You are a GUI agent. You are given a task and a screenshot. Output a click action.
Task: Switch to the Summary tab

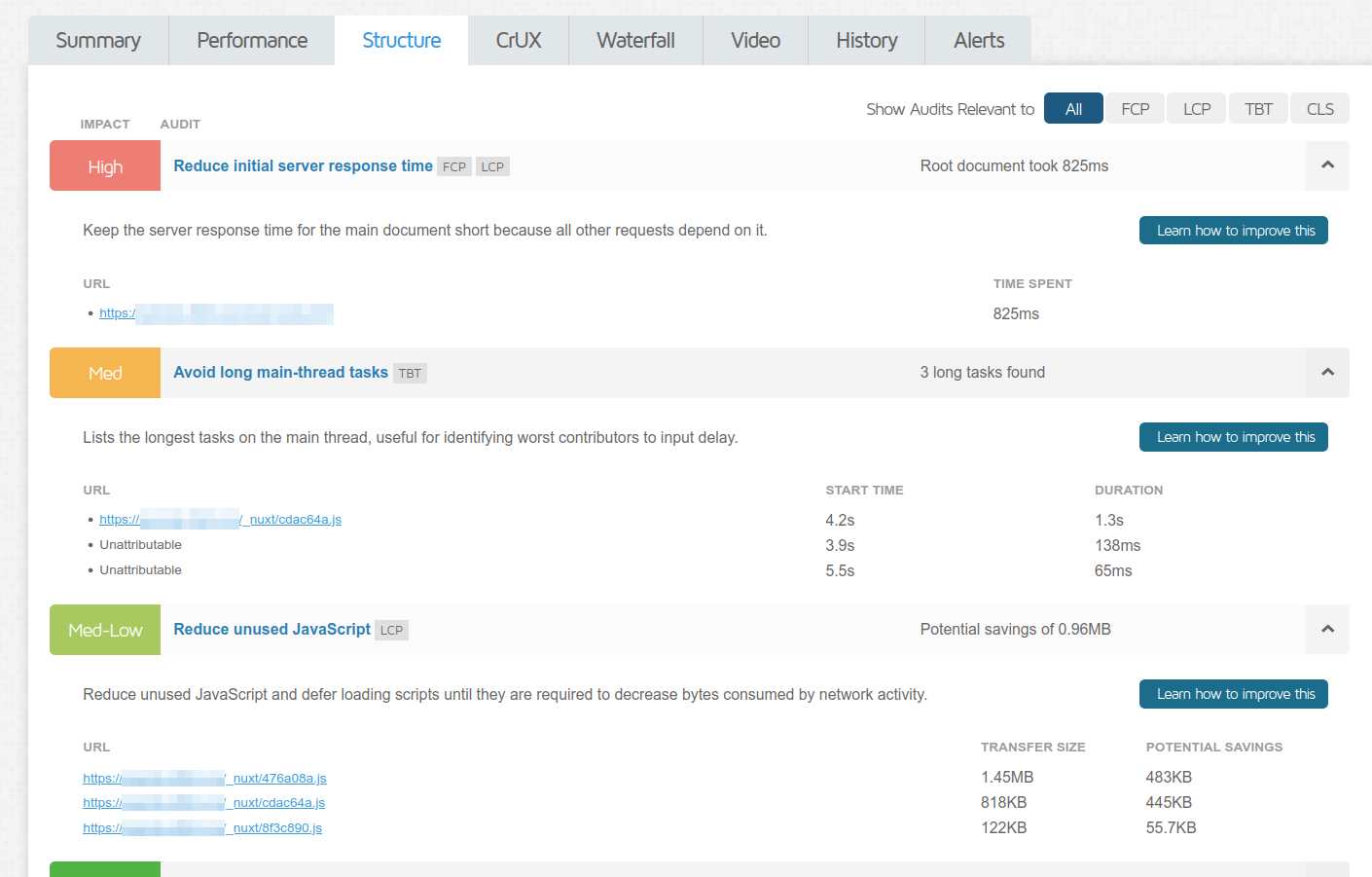click(x=98, y=41)
